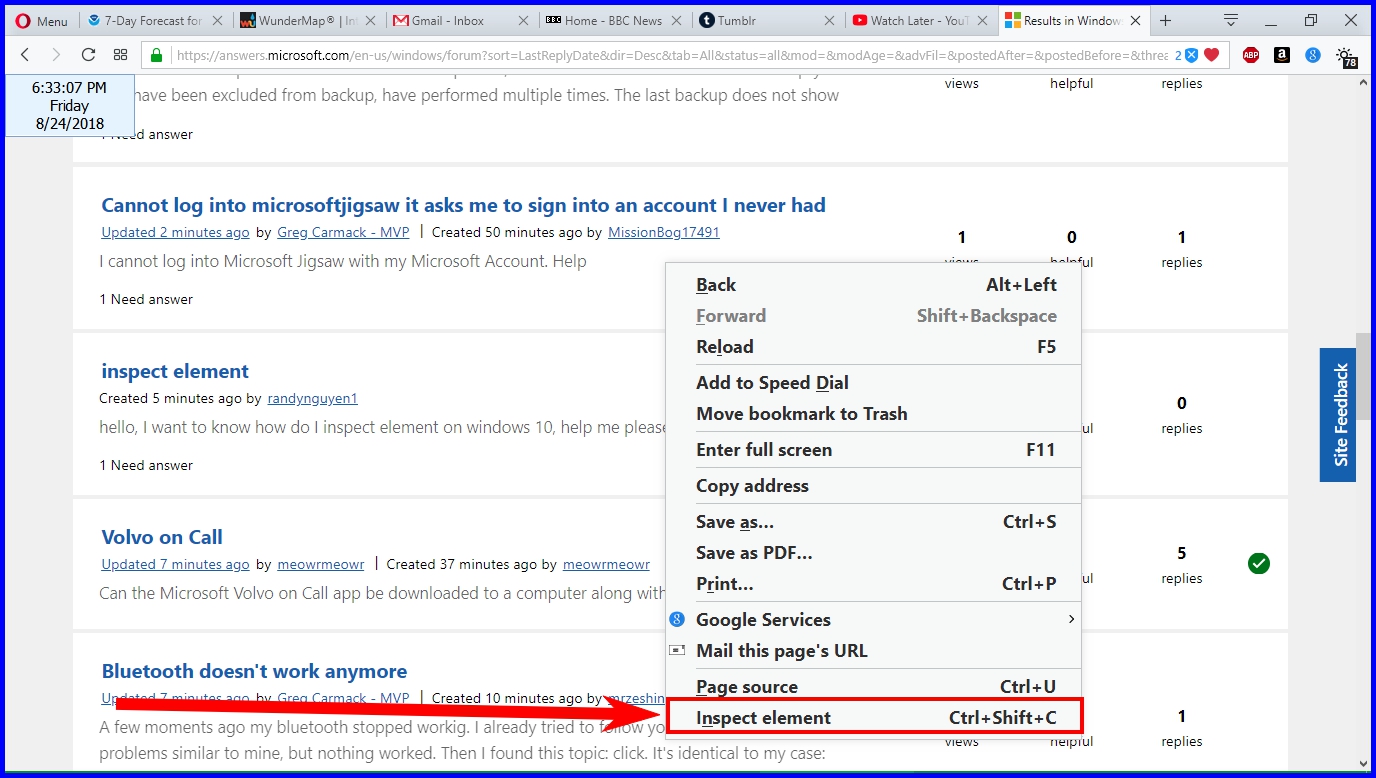
Task: Open a new tab with plus button
Action: (x=1165, y=21)
